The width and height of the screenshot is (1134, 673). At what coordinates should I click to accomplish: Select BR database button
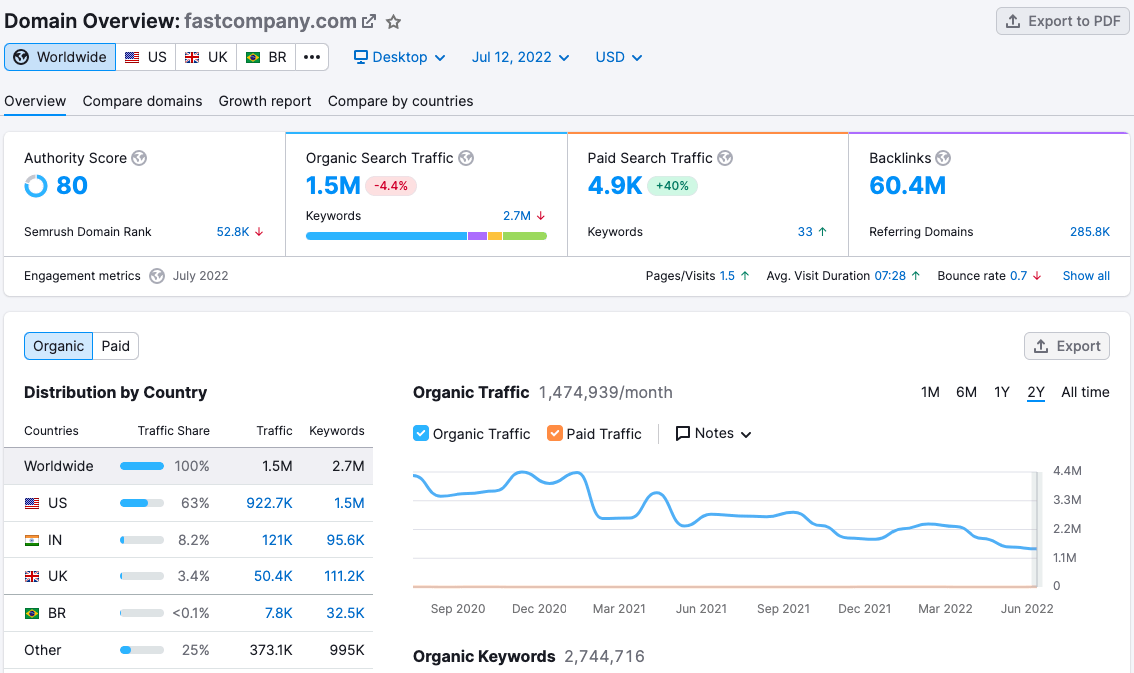[x=266, y=57]
